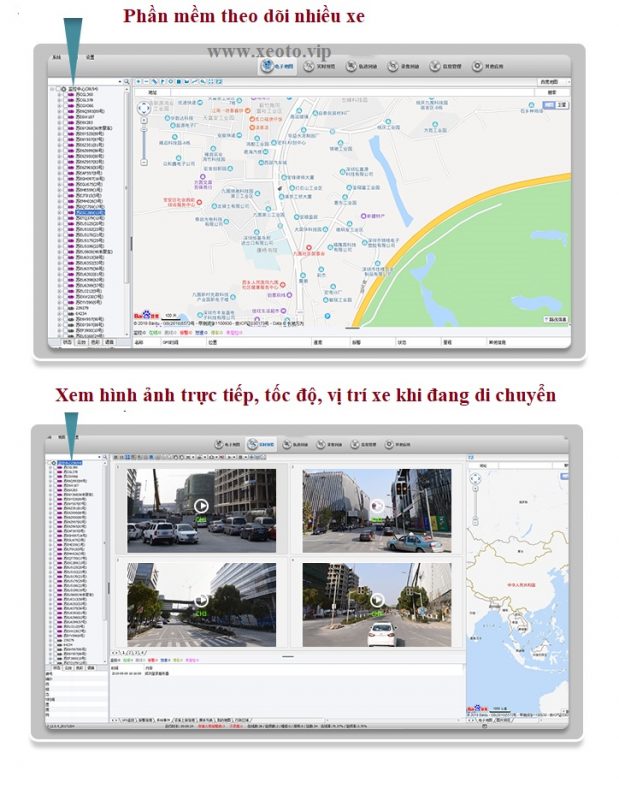The width and height of the screenshot is (619, 800).
Task: Select the map view toggle on upper map
Action: tap(549, 105)
